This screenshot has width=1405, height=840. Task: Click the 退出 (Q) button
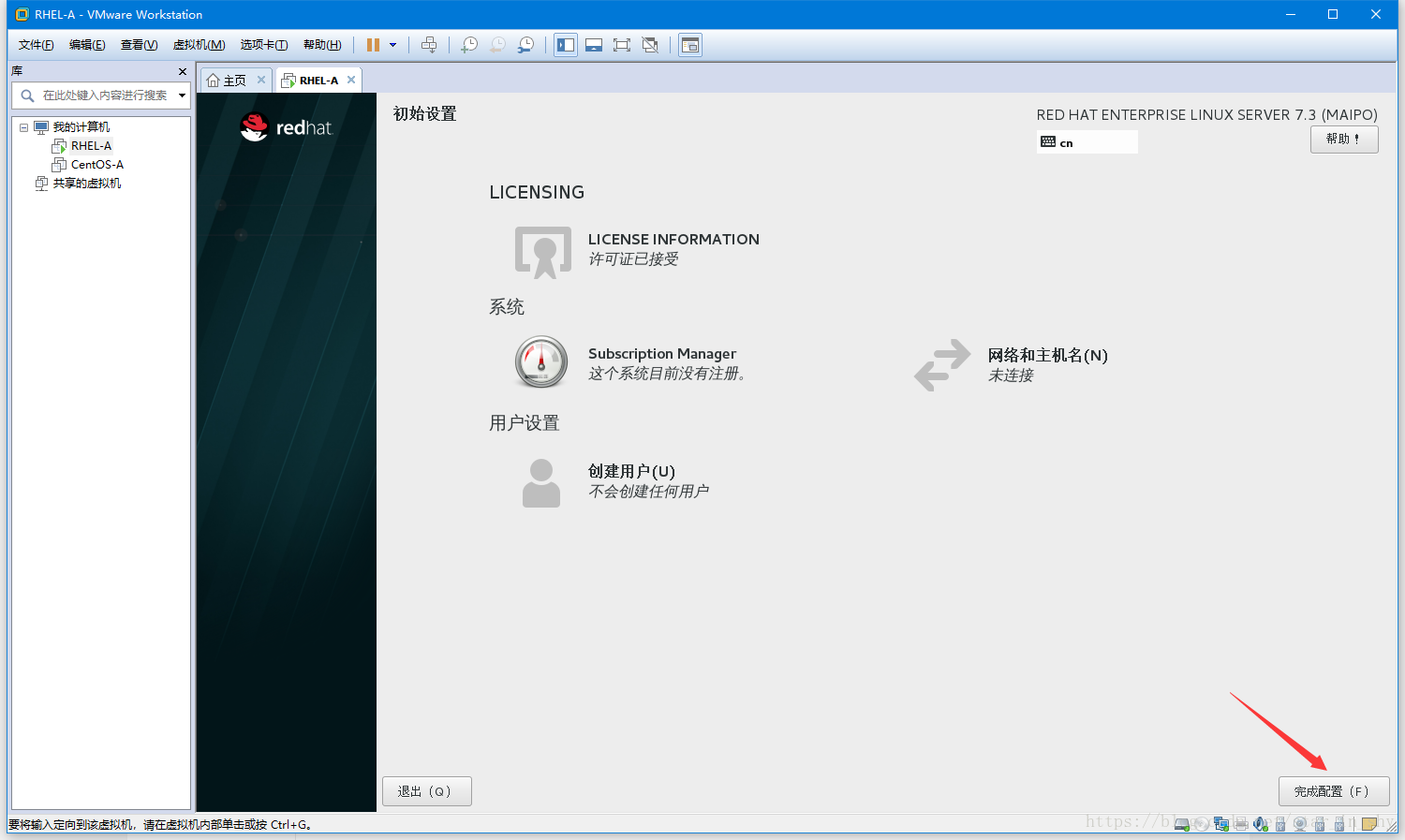[427, 791]
